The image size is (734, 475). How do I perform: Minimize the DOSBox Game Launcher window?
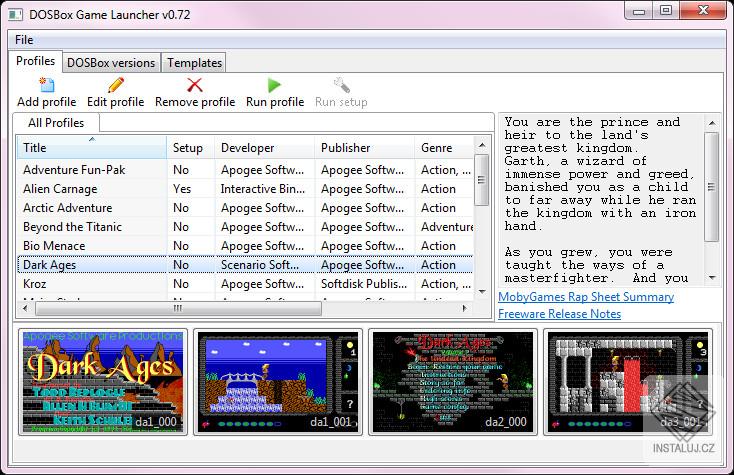click(x=639, y=11)
